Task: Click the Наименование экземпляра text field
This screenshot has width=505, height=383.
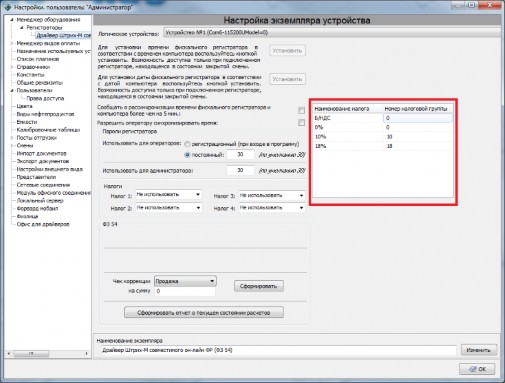Action: 278,350
